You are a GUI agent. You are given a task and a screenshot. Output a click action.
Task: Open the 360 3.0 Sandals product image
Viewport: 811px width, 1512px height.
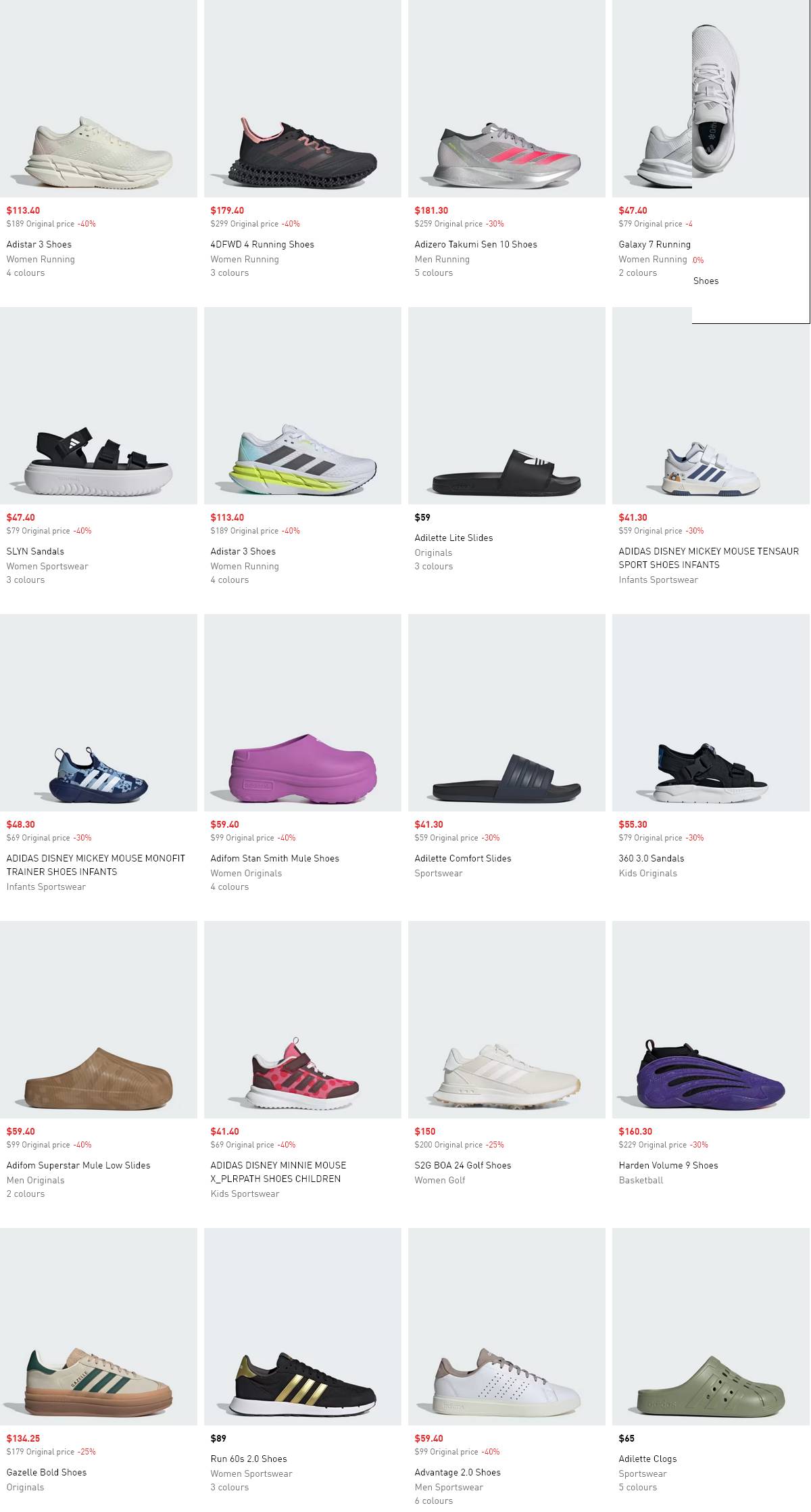click(x=711, y=713)
